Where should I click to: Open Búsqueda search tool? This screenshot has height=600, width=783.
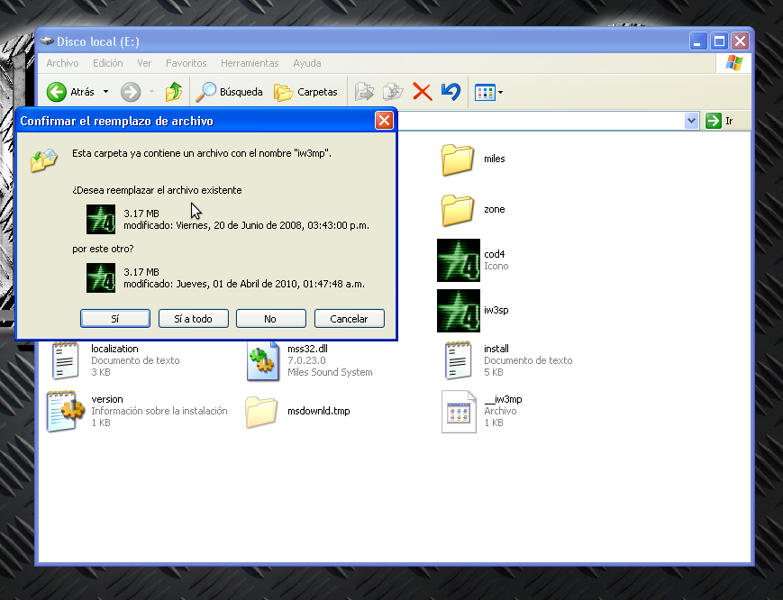[229, 92]
